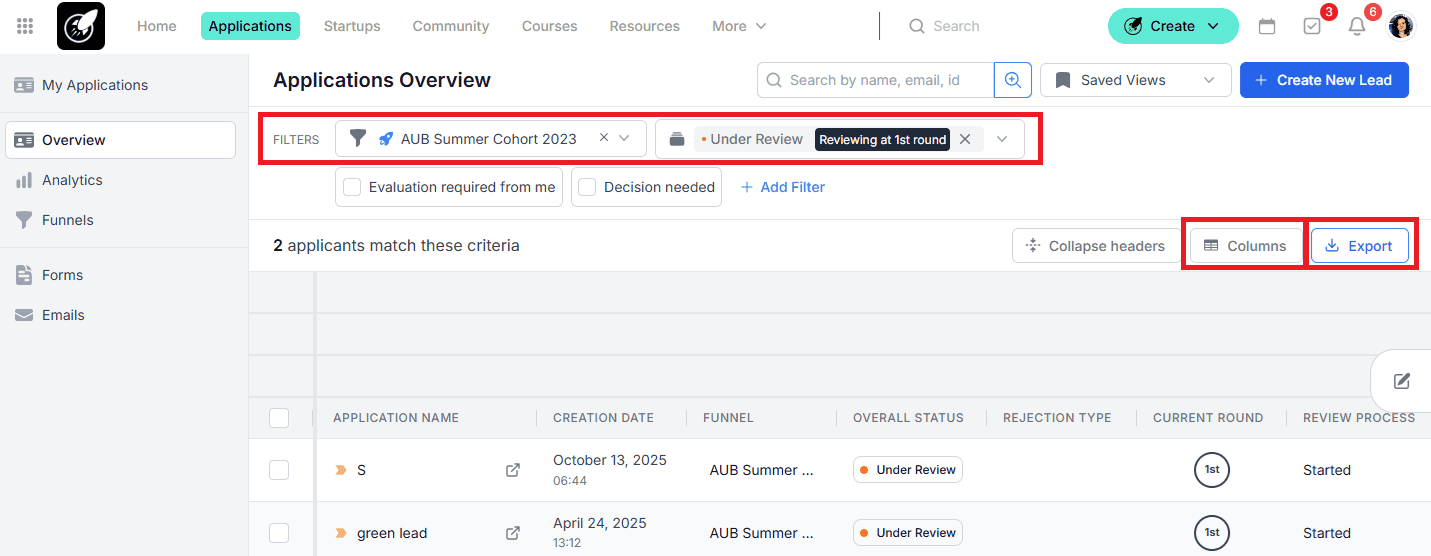Click the stack icon in status filter
The height and width of the screenshot is (556, 1431).
coord(677,139)
